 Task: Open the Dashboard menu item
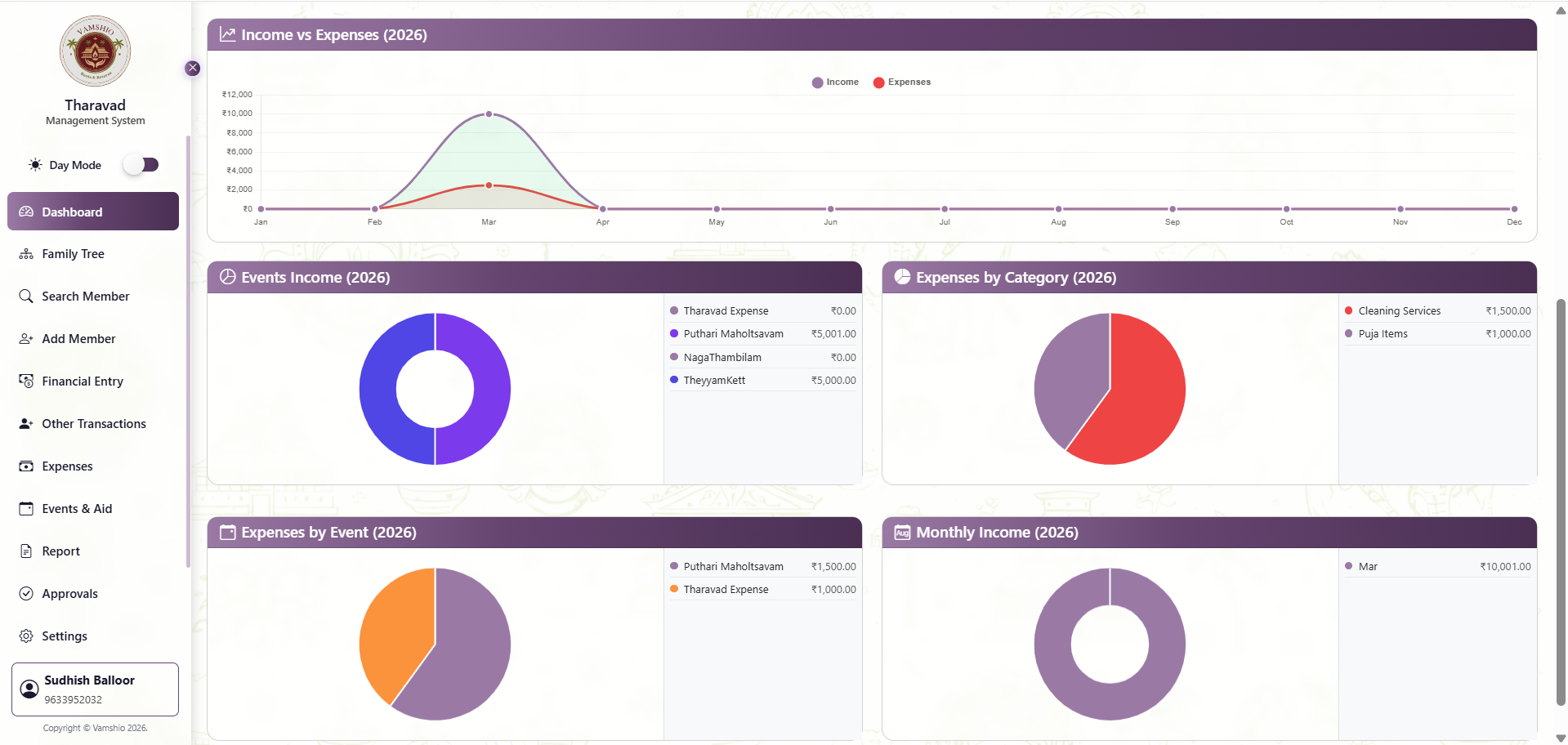(93, 212)
